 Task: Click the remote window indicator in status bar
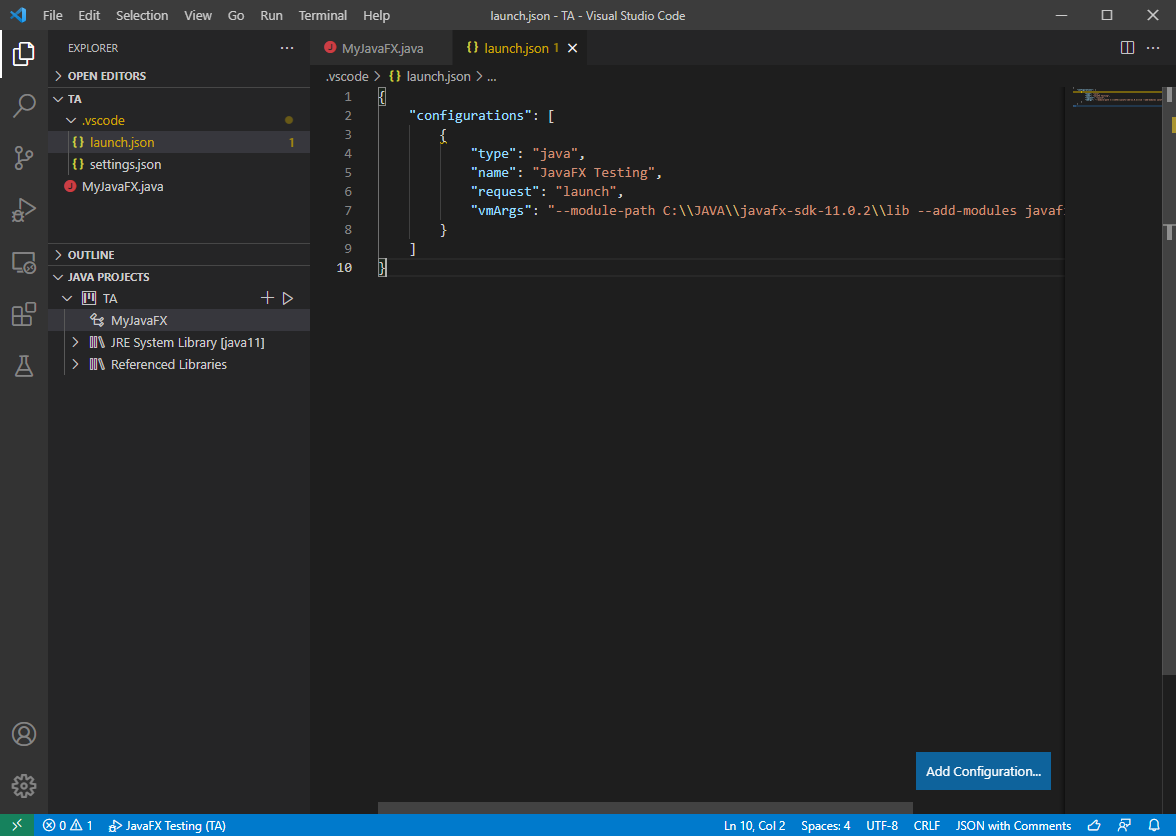[16, 825]
